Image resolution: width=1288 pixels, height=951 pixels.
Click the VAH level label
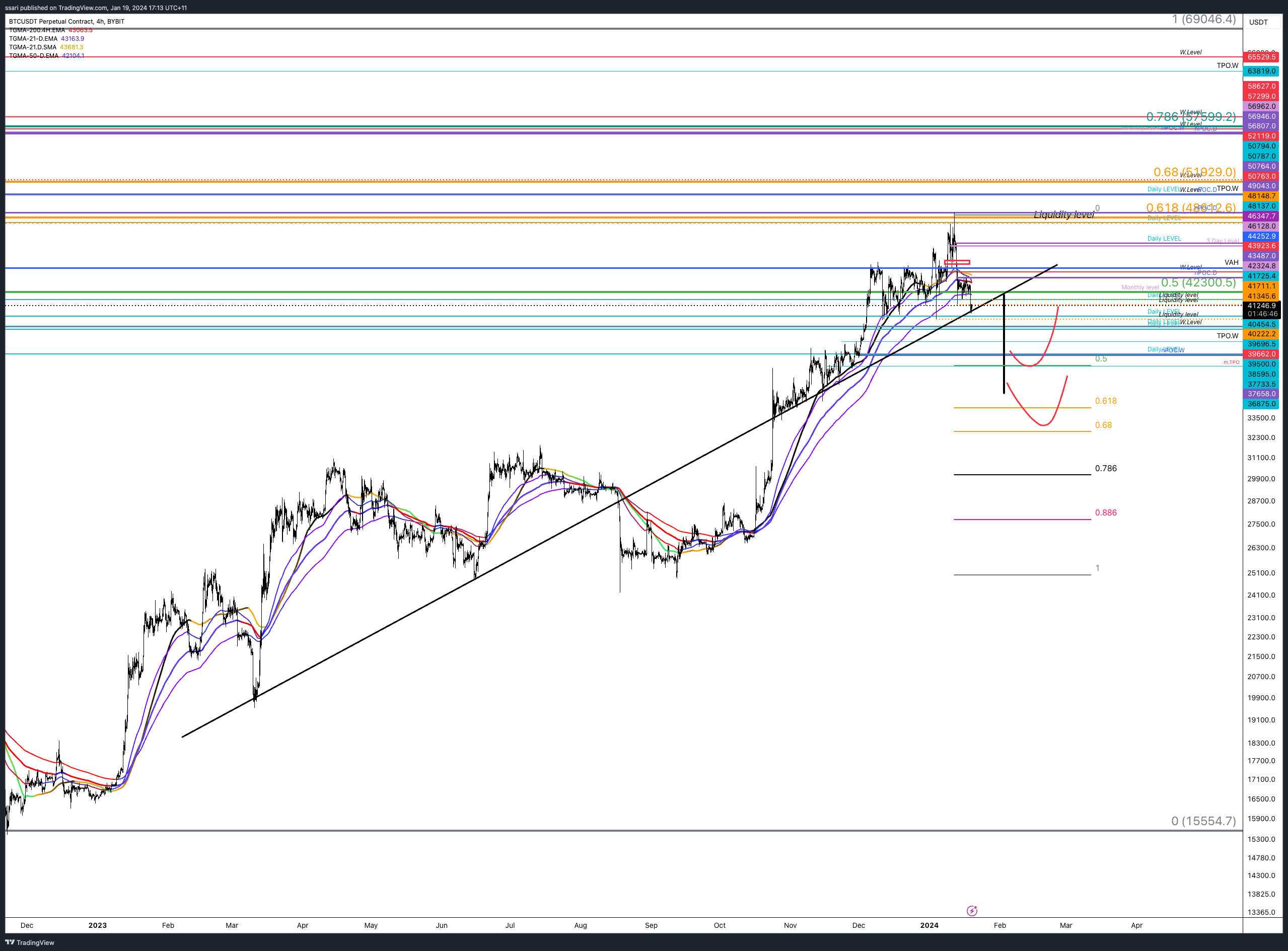point(1231,262)
